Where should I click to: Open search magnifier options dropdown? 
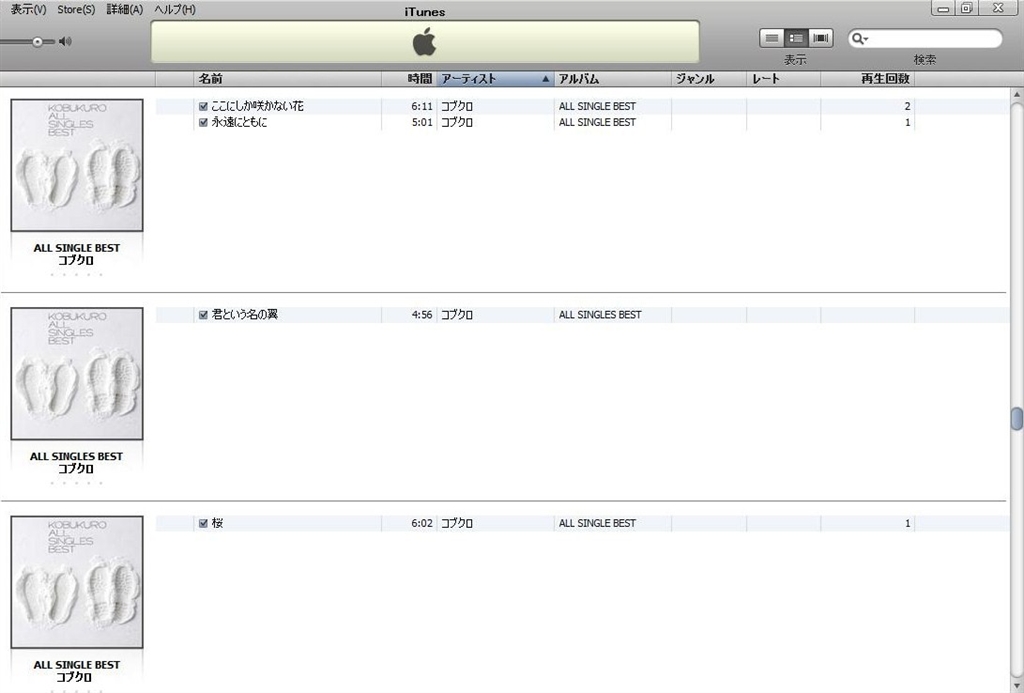(860, 39)
